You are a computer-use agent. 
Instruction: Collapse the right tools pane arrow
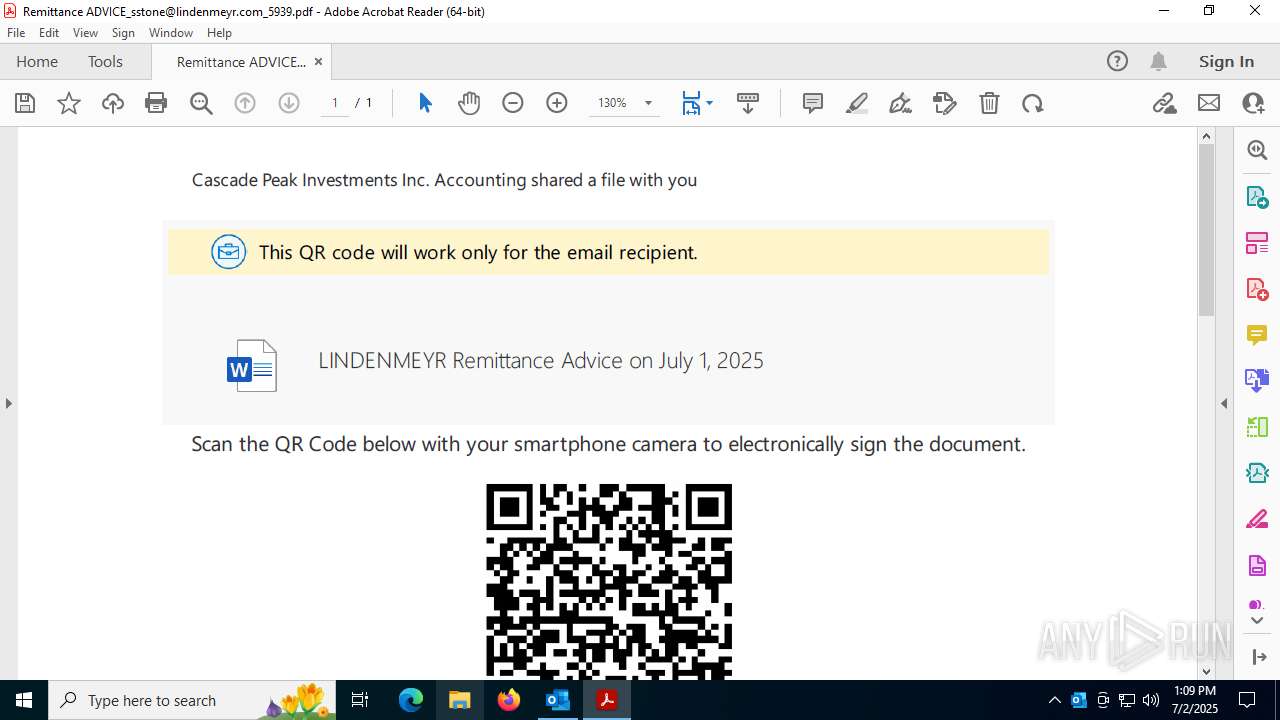coord(1224,403)
